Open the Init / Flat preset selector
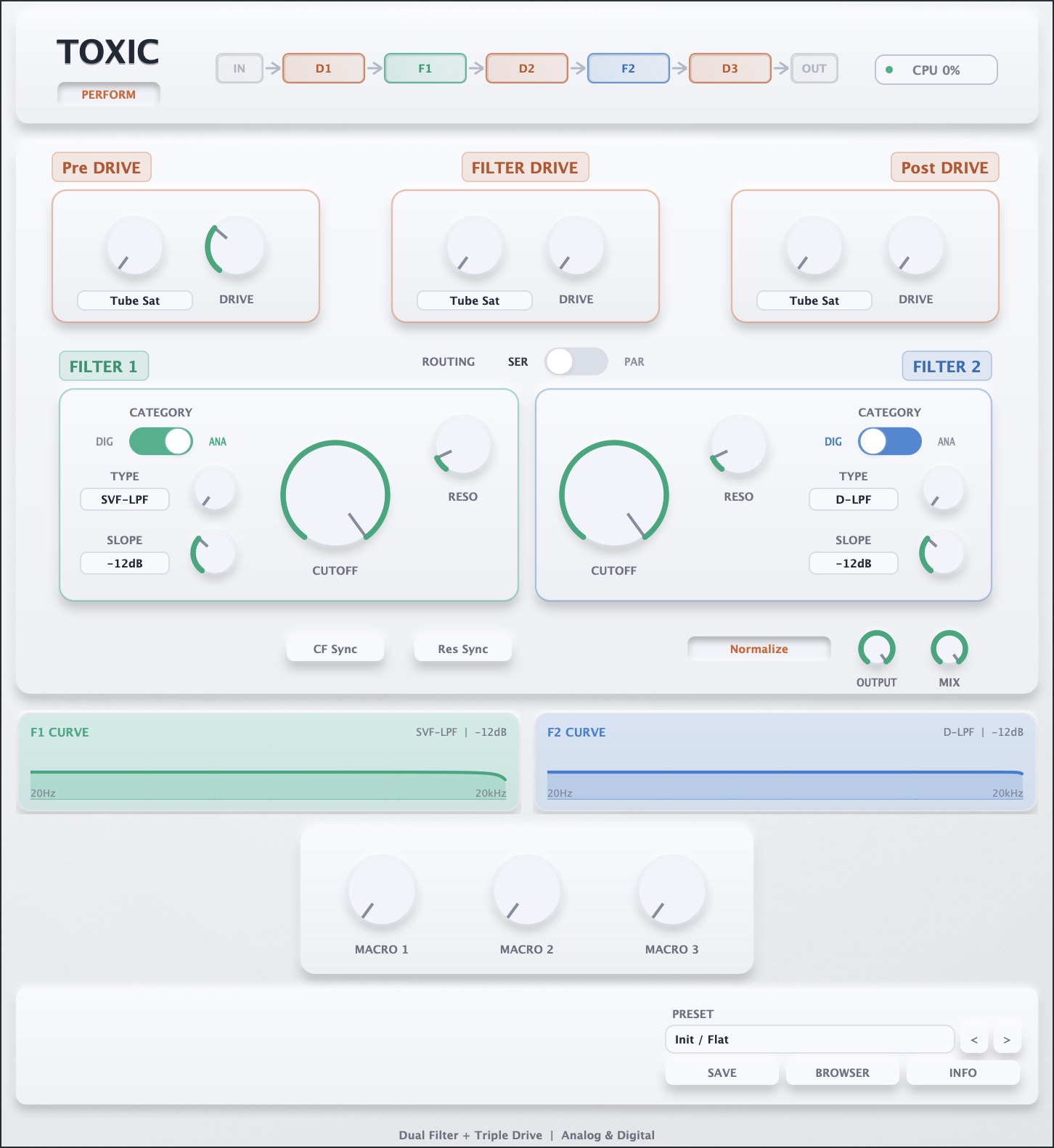Screen dimensions: 1054x1148 coord(810,1039)
